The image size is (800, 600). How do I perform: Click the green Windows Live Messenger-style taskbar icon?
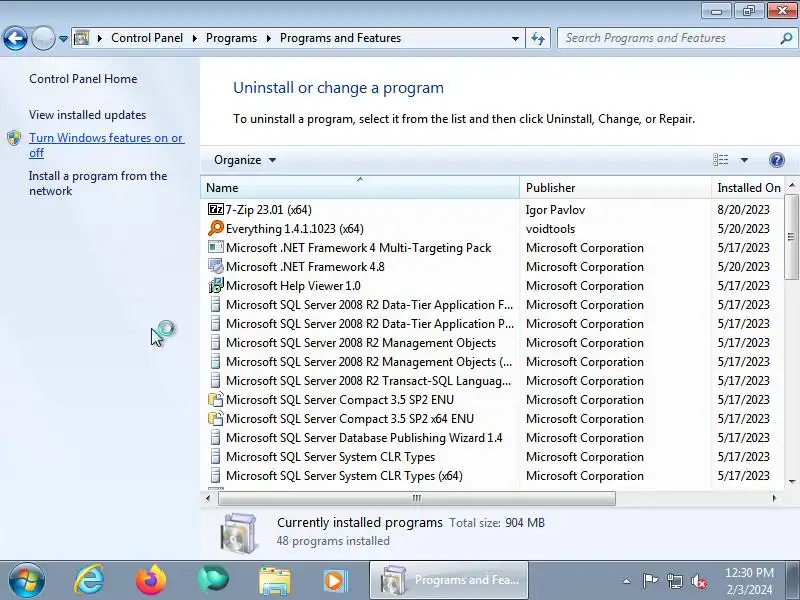pos(213,581)
